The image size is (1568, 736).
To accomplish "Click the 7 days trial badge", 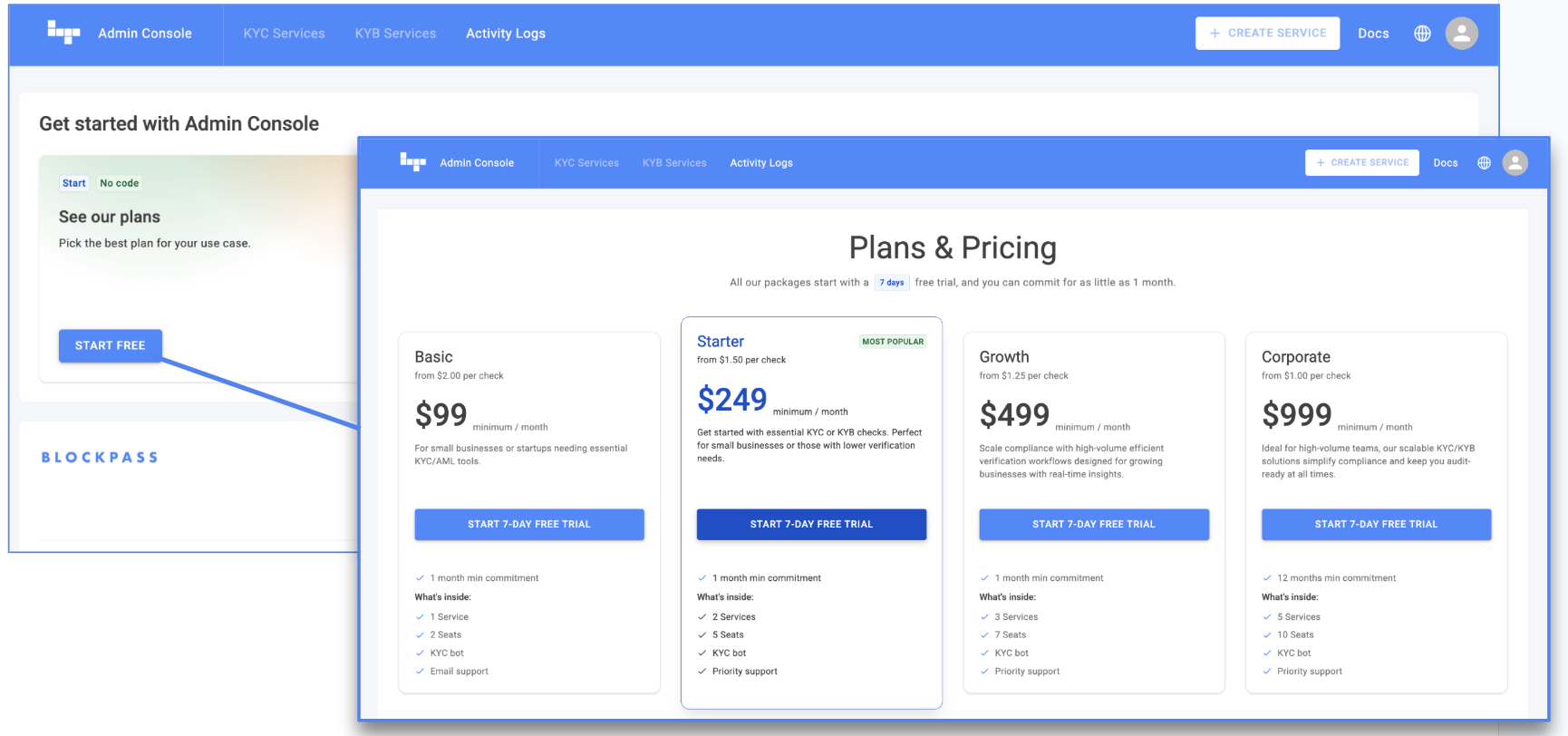I will [x=892, y=283].
